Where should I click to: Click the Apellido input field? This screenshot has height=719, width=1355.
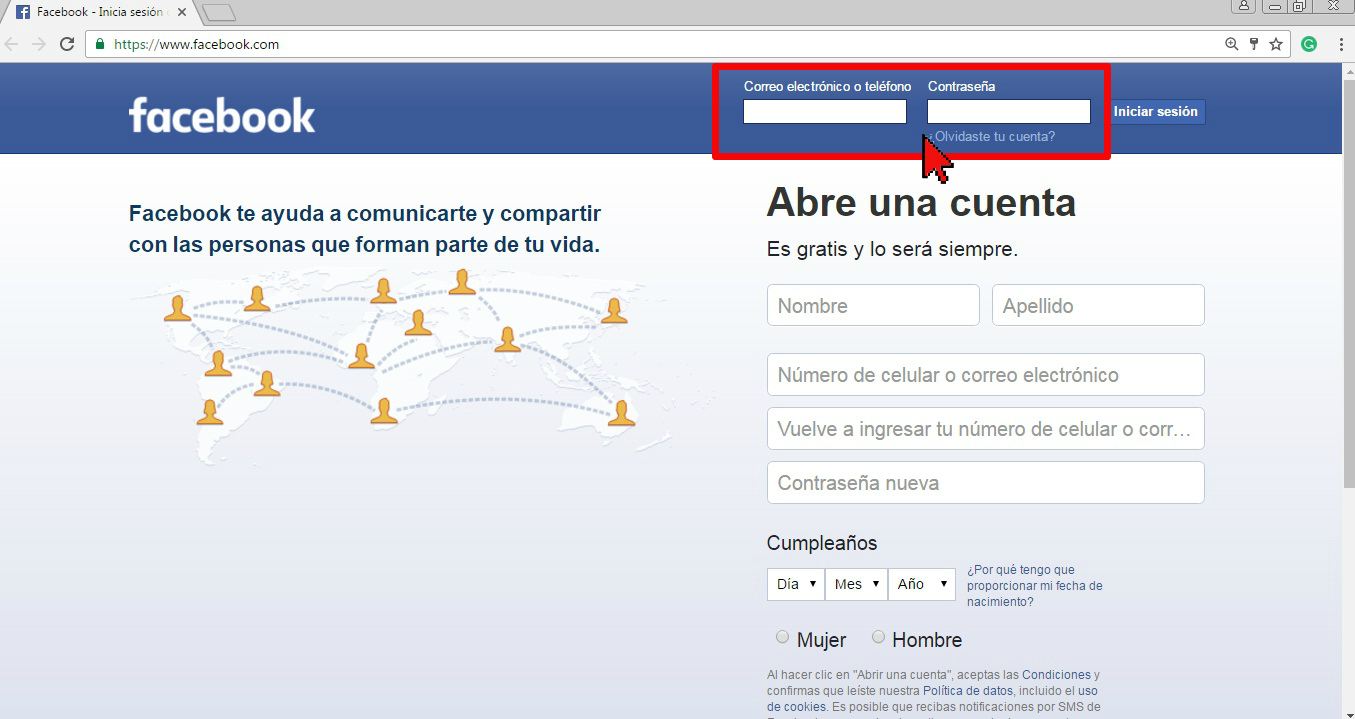(1098, 305)
